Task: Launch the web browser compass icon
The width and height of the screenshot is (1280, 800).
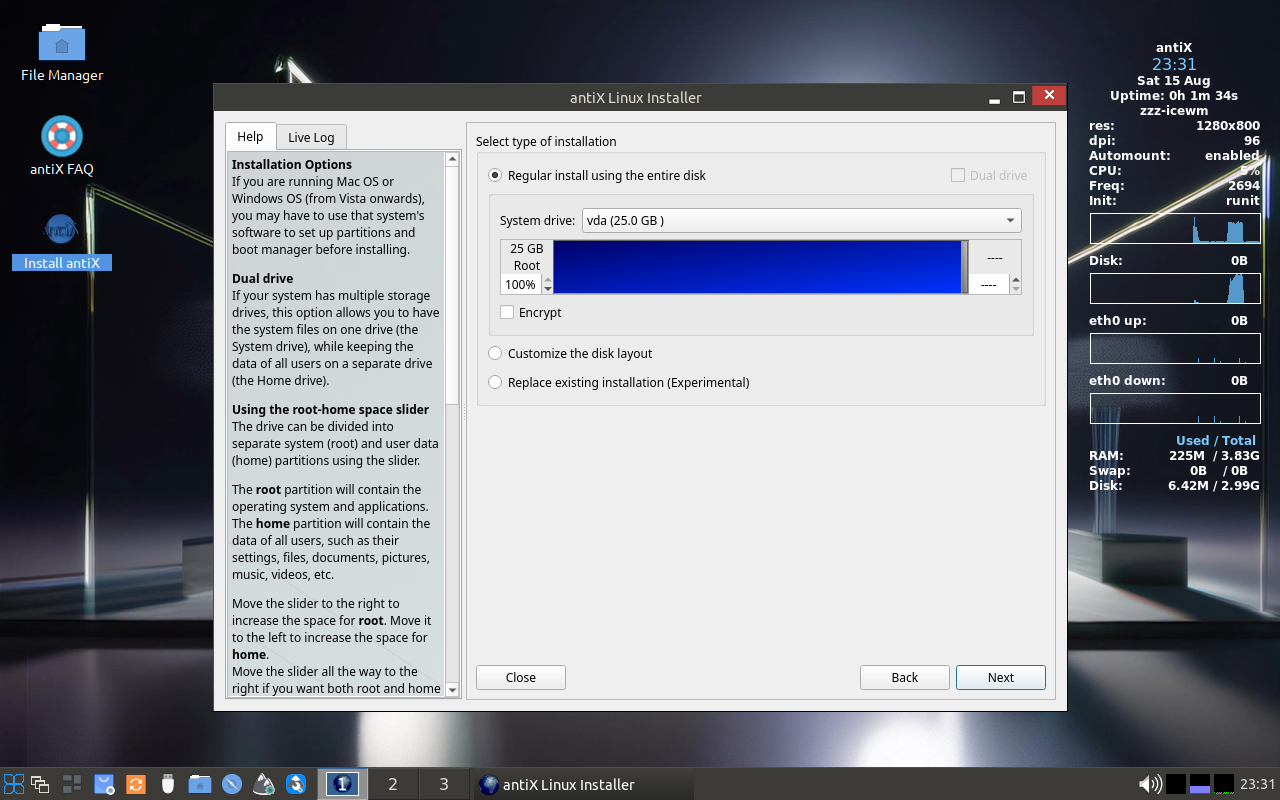Action: tap(232, 784)
